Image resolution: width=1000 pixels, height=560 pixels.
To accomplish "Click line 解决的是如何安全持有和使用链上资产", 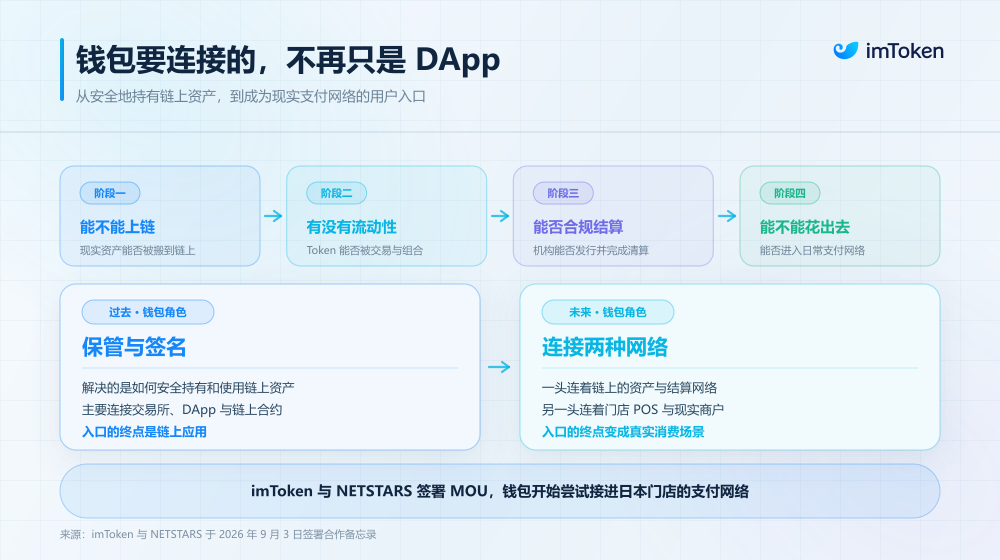I will click(x=188, y=388).
